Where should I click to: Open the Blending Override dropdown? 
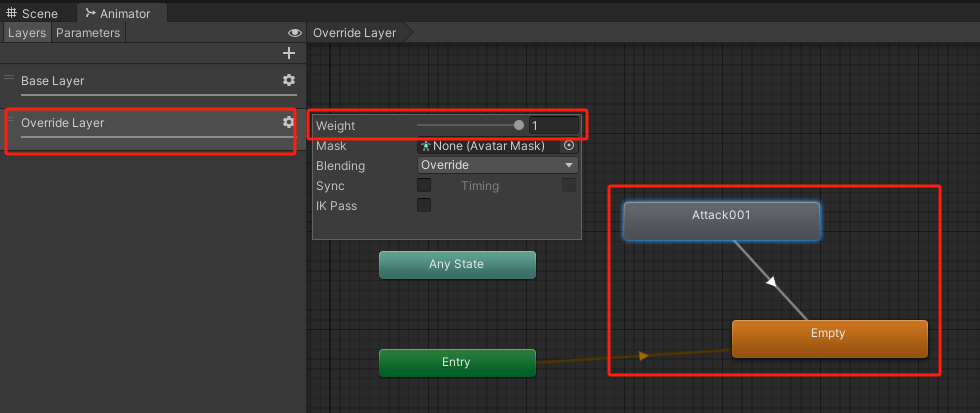(498, 165)
